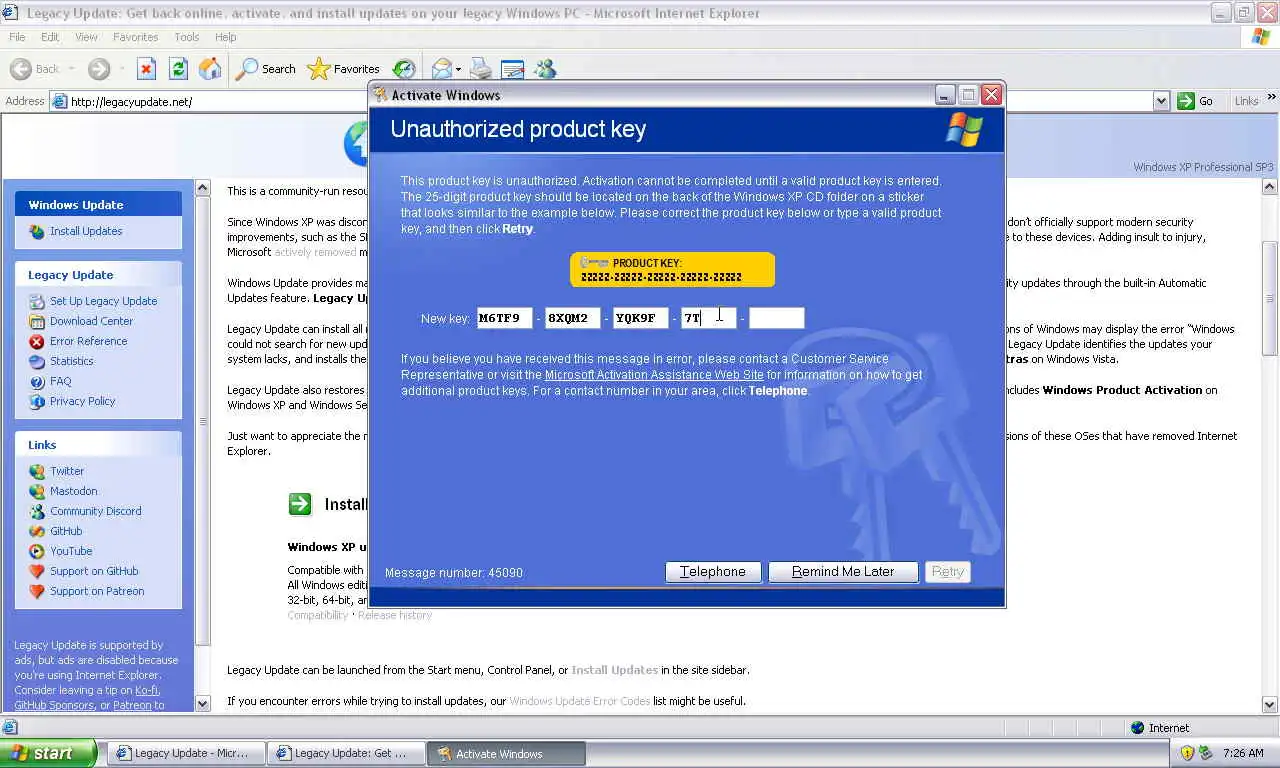Image resolution: width=1280 pixels, height=768 pixels.
Task: Click the Ko-fi link in sidebar
Action: (x=147, y=690)
